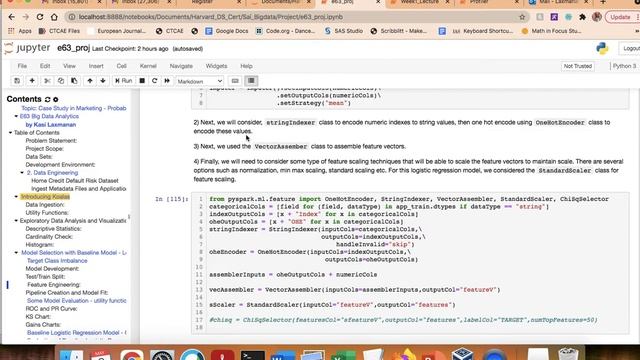Copy the selected cell
The height and width of the screenshot is (360, 640).
(x=61, y=81)
